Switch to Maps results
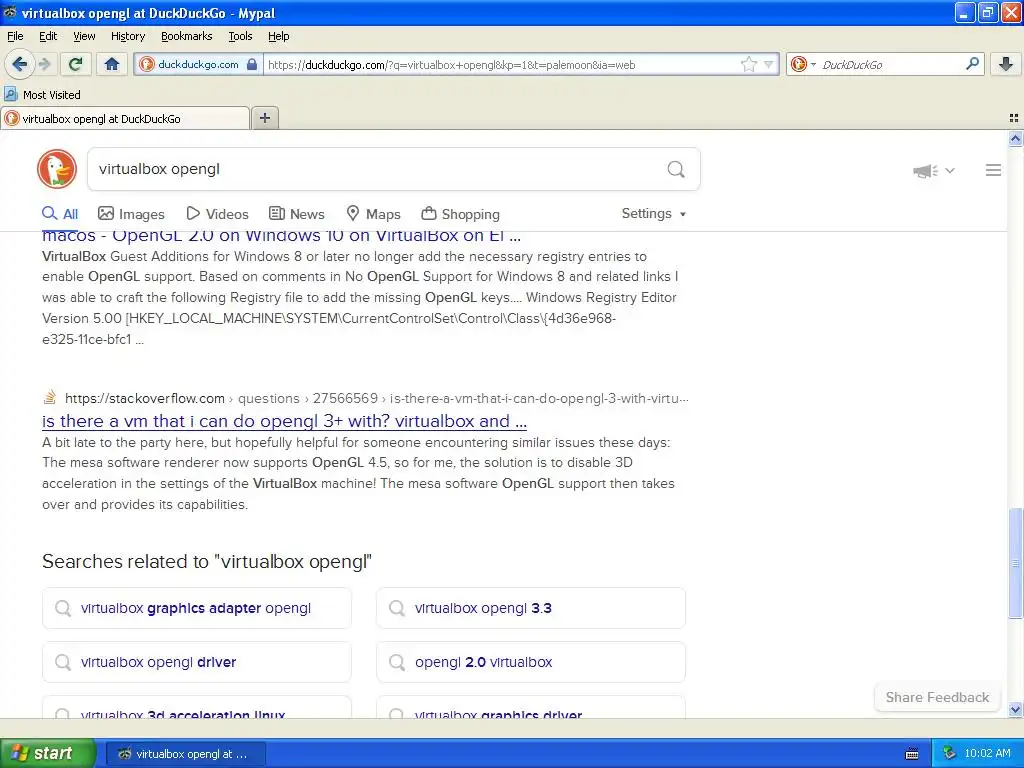The image size is (1024, 768). click(374, 214)
